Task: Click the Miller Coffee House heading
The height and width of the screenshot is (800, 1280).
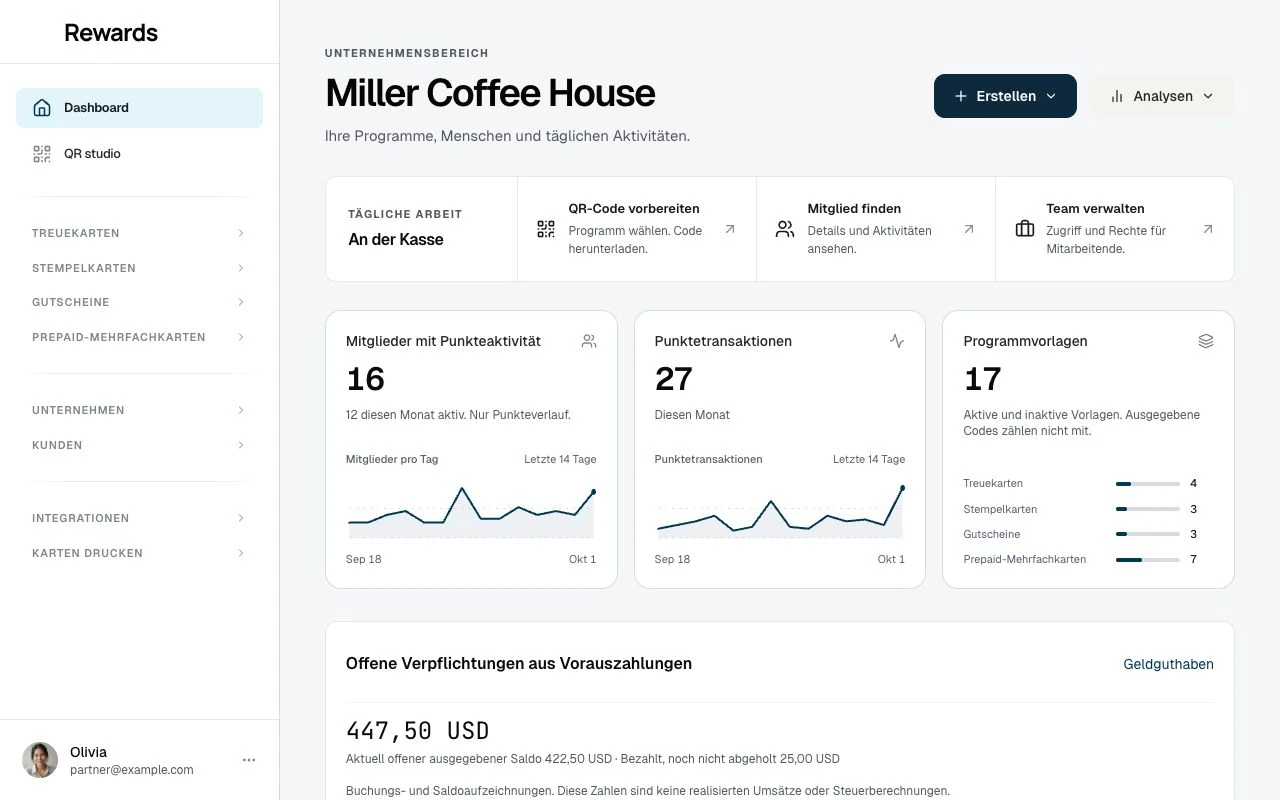Action: click(x=490, y=93)
